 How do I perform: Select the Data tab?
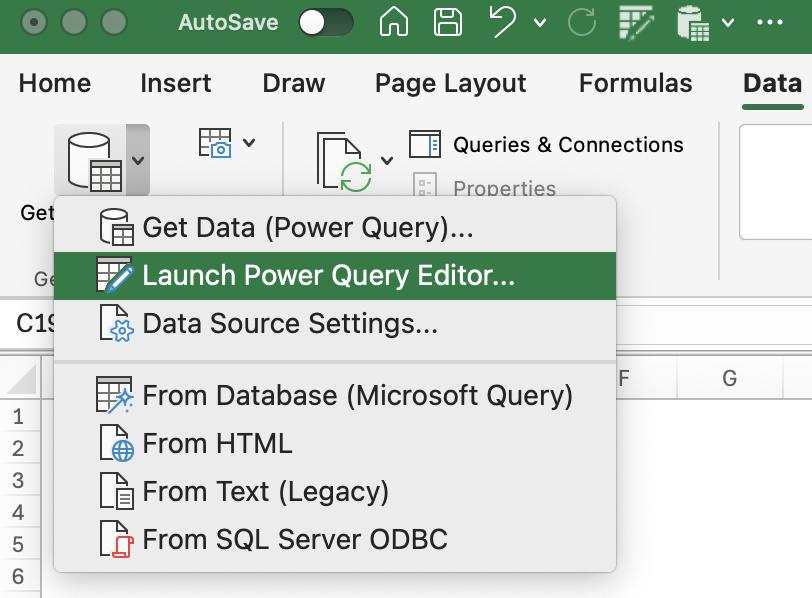(772, 83)
